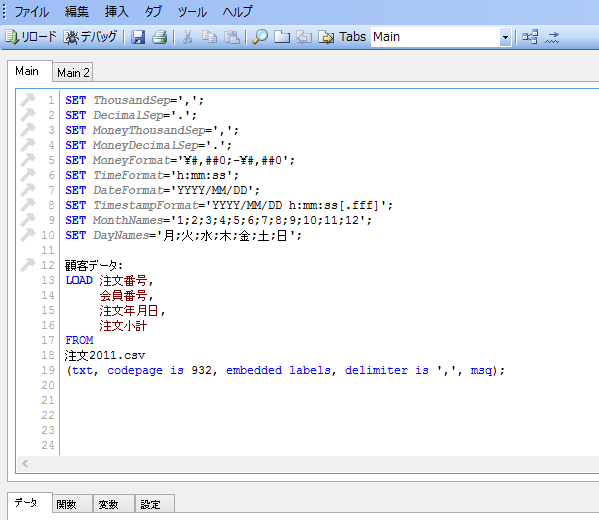Save the script with the floppy icon
The image size is (599, 520).
pos(138,37)
